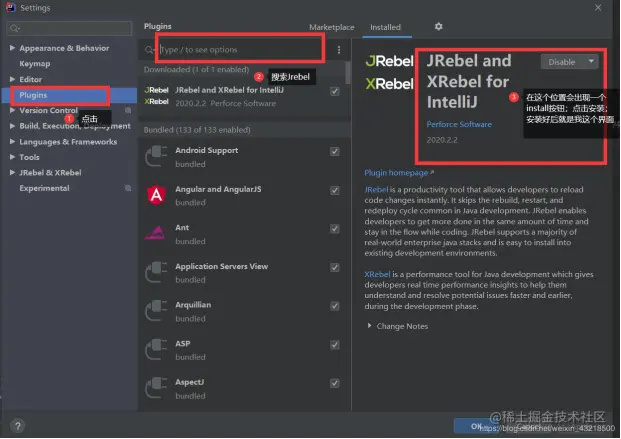Switch to the Installed tab
The image size is (621, 439).
coord(385,27)
